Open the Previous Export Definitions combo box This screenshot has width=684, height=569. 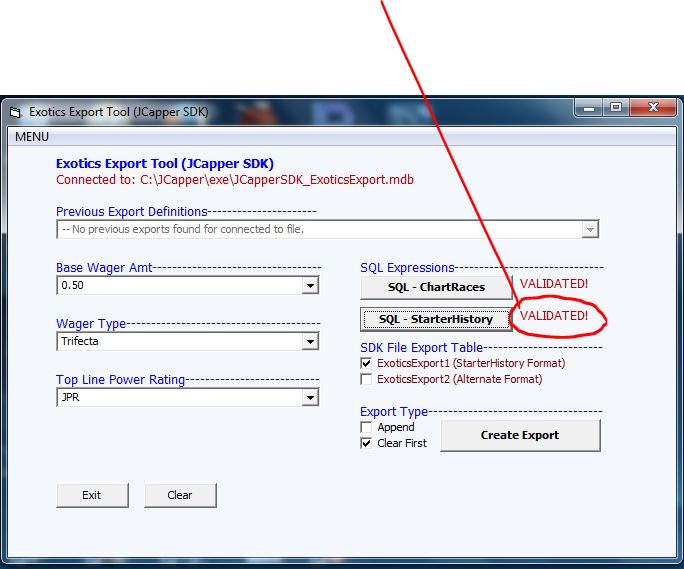tap(328, 229)
